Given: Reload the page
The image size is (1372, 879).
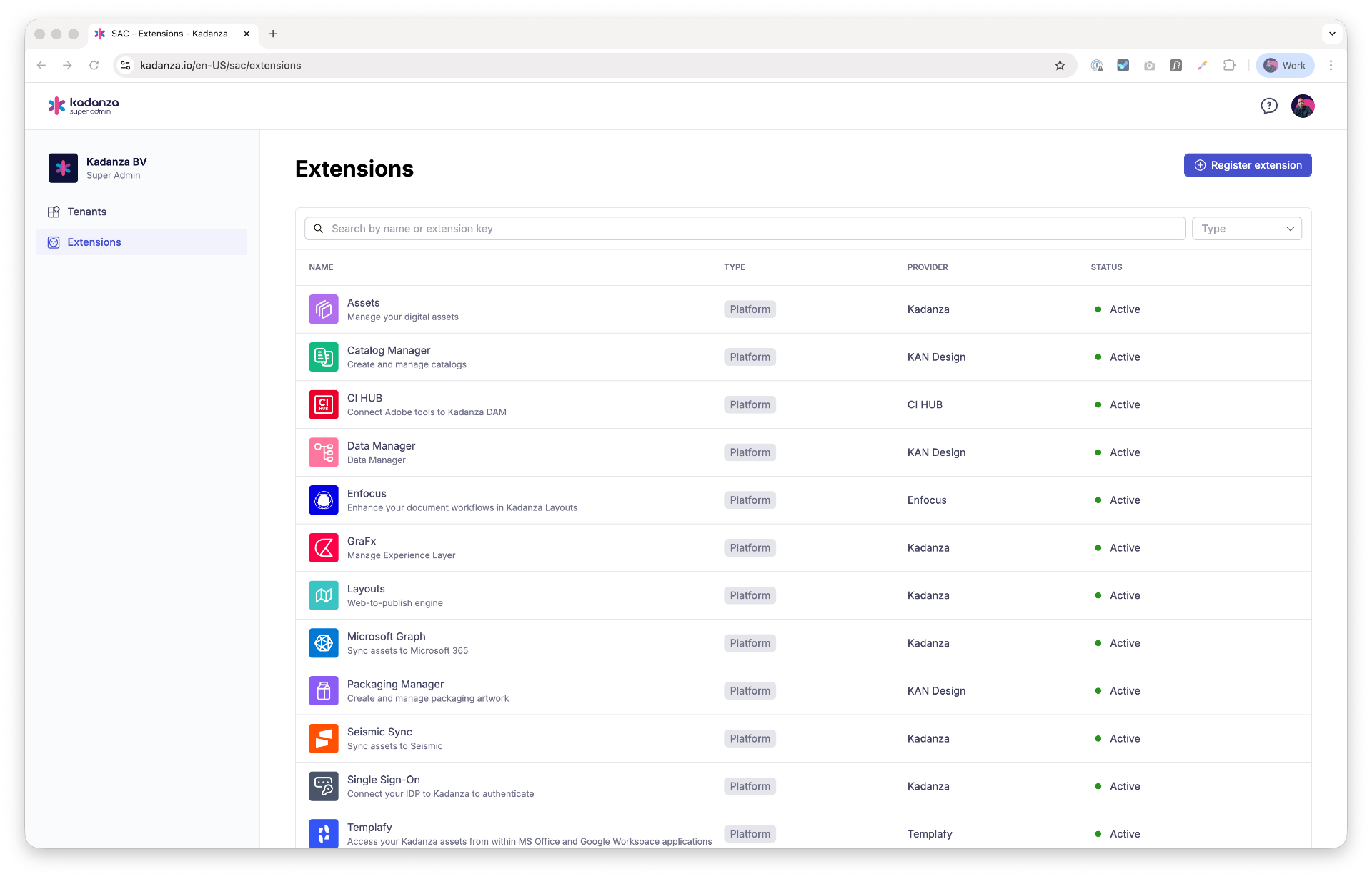Looking at the screenshot, I should pos(94,66).
